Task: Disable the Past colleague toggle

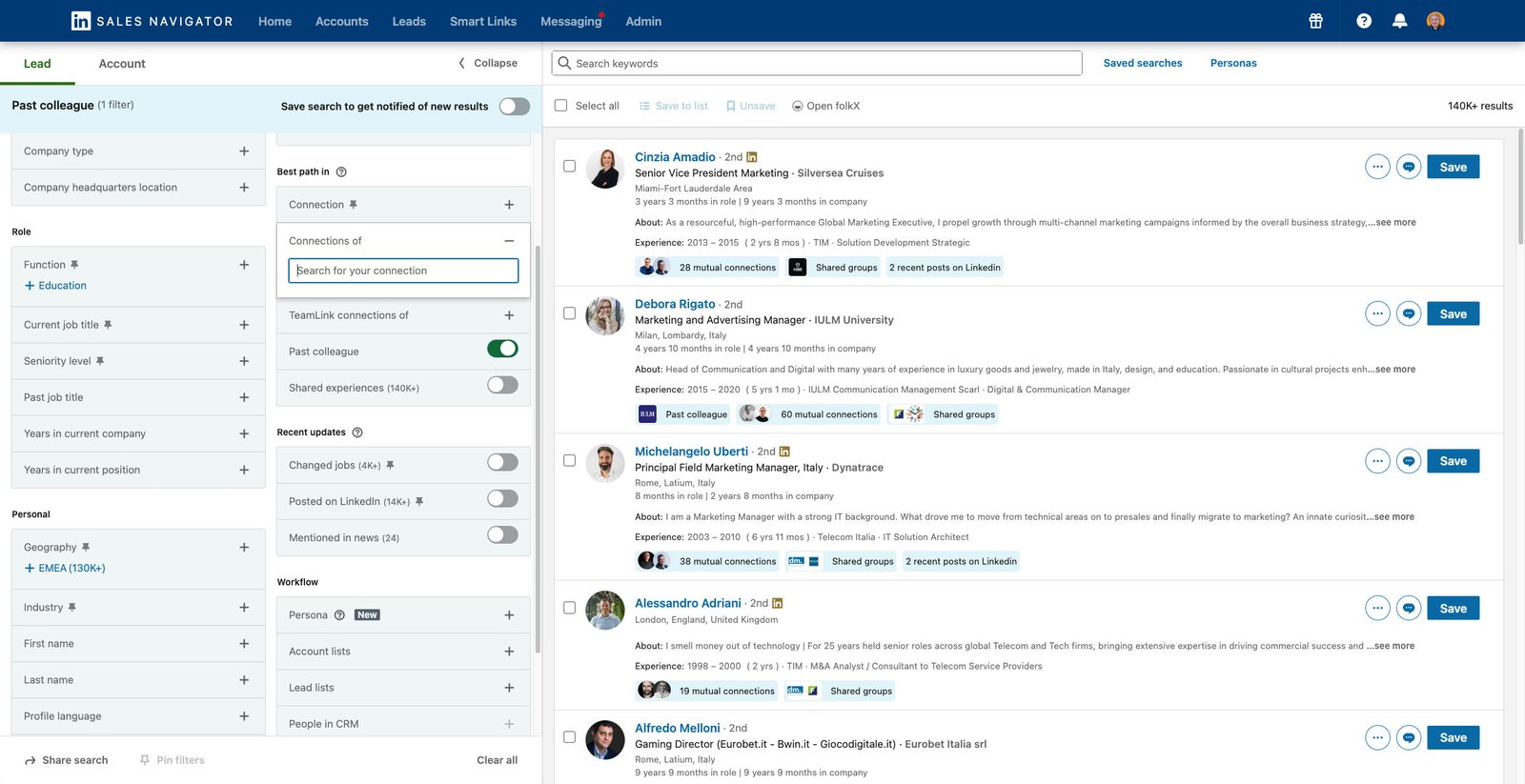Action: [502, 349]
